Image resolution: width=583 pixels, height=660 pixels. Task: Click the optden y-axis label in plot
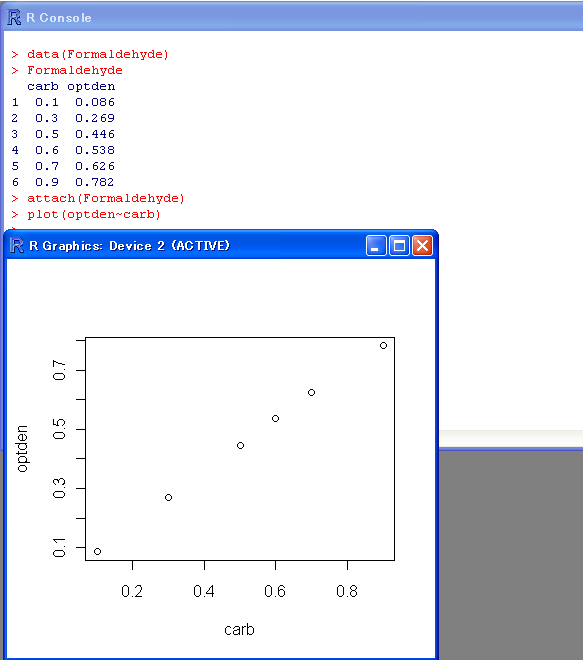tap(22, 449)
